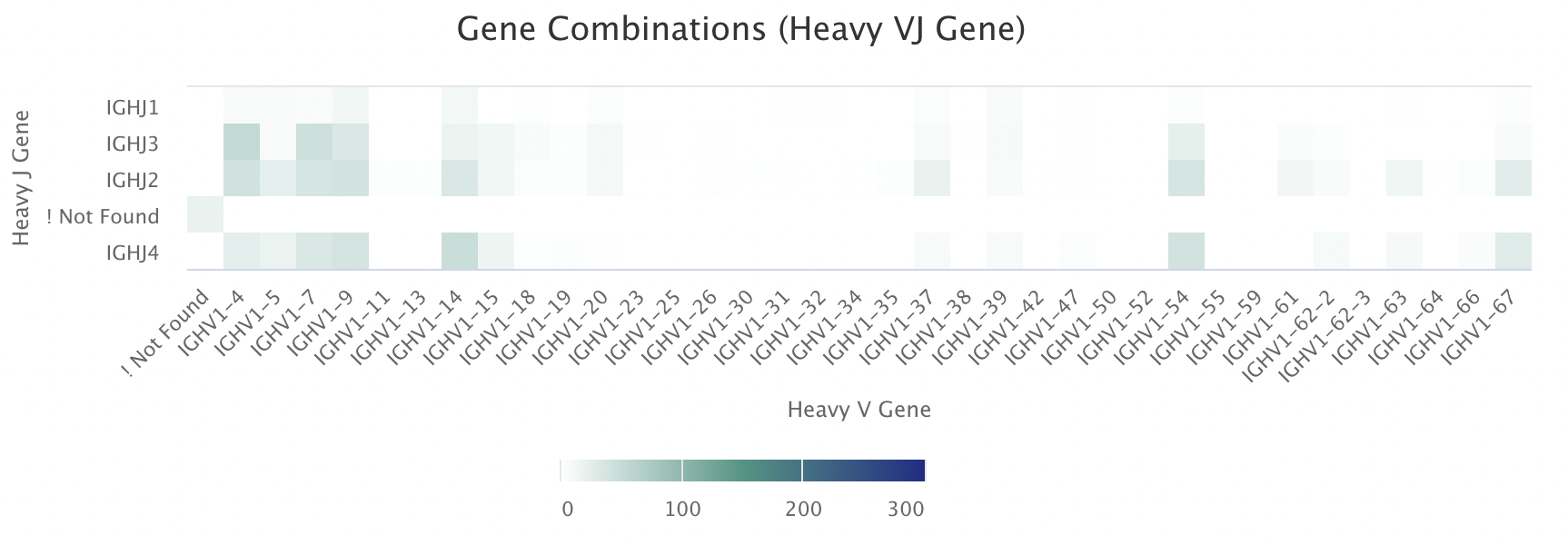
Task: Click the 'Heavy V Gene' axis title
Action: pyautogui.click(x=858, y=410)
